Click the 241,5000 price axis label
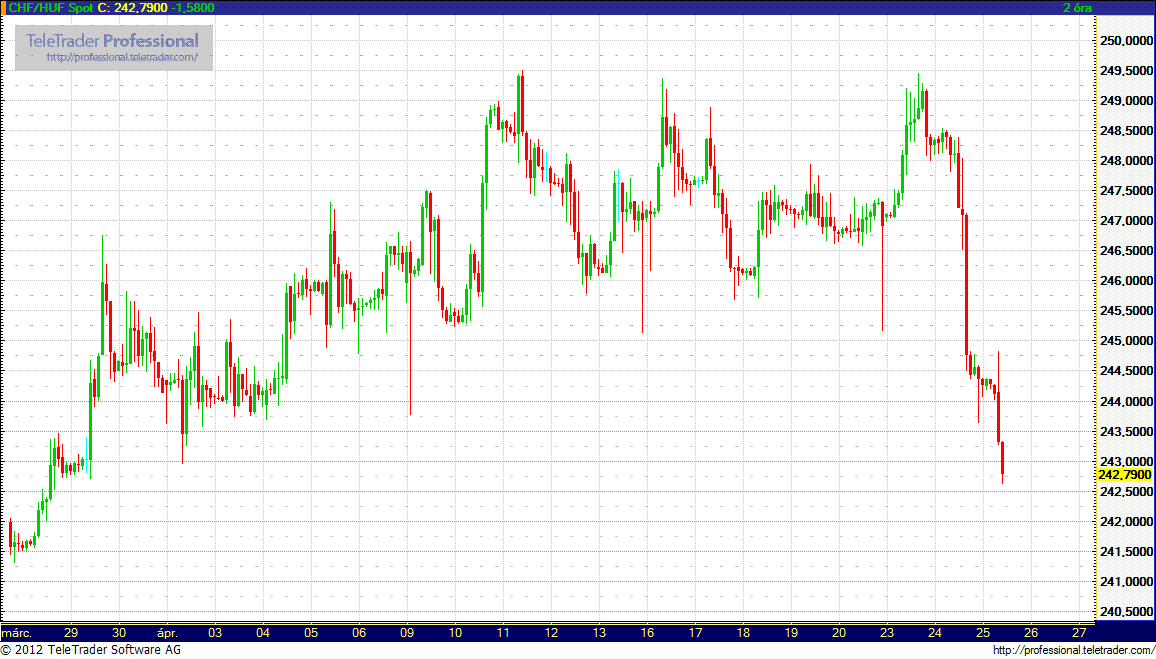Screen dimensions: 1156x659 coord(1125,552)
